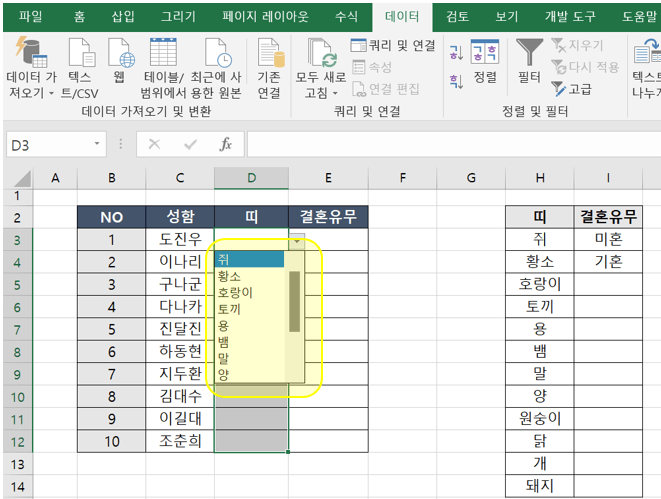Screen dimensions: 661x499
Task: Switch to the 그리기 tab
Action: pyautogui.click(x=178, y=16)
